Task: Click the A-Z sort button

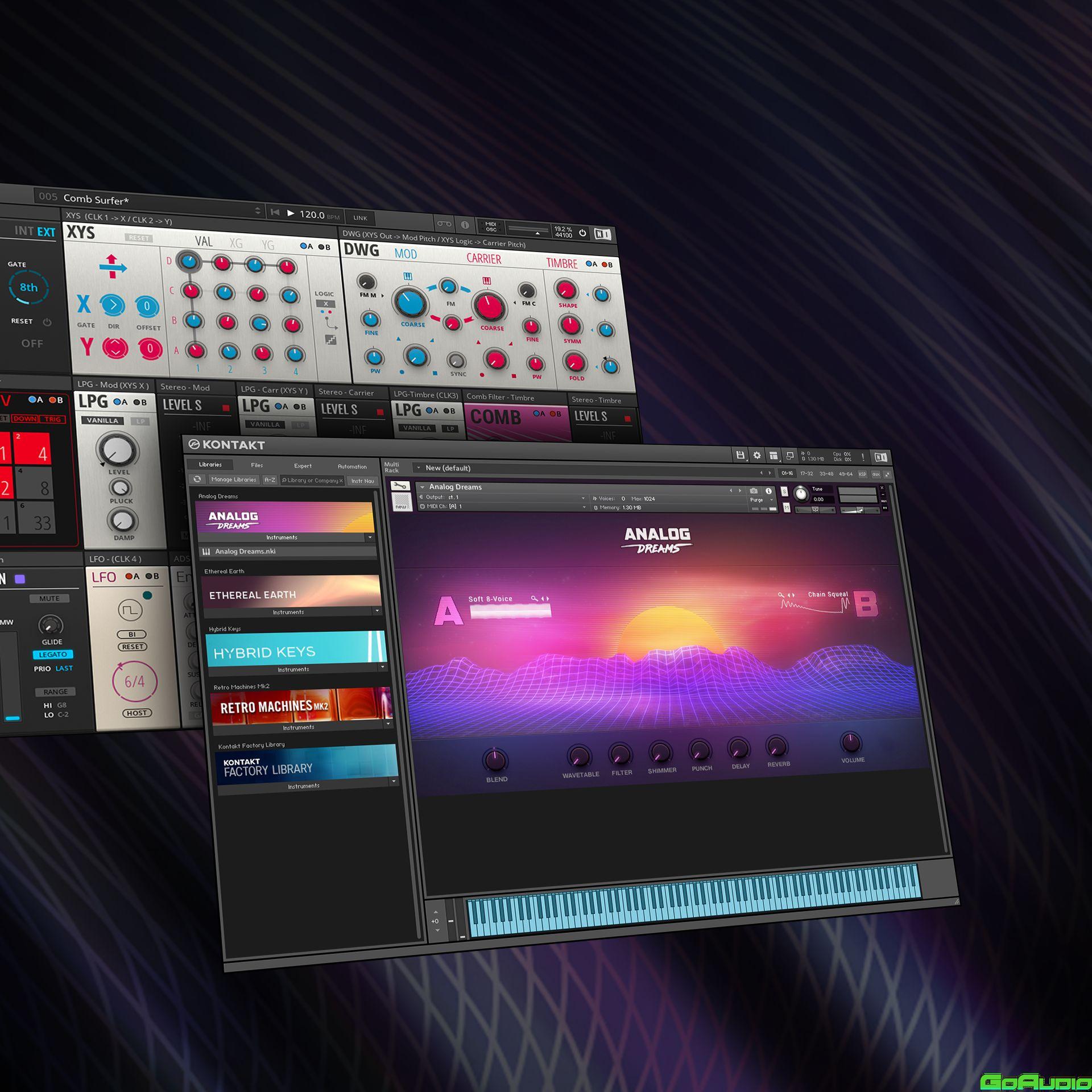Action: (270, 480)
